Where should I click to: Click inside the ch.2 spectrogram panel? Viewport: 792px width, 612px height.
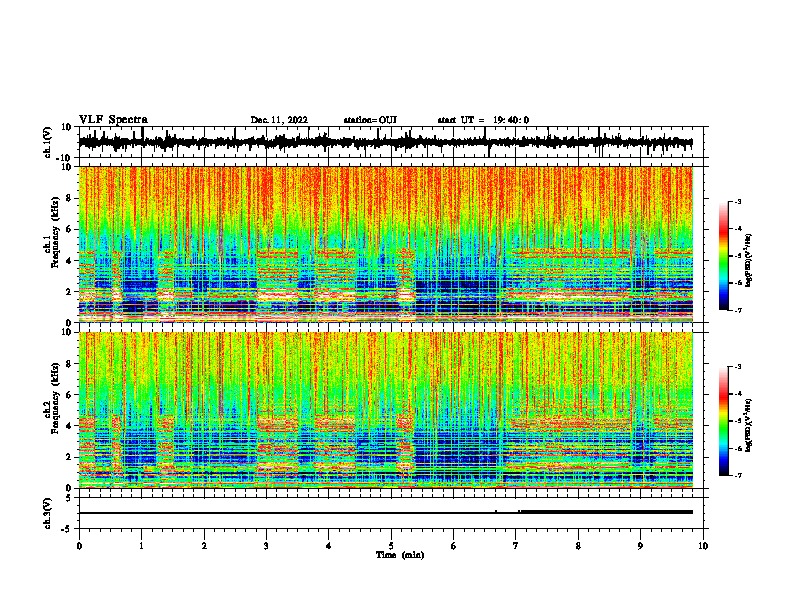pos(386,410)
